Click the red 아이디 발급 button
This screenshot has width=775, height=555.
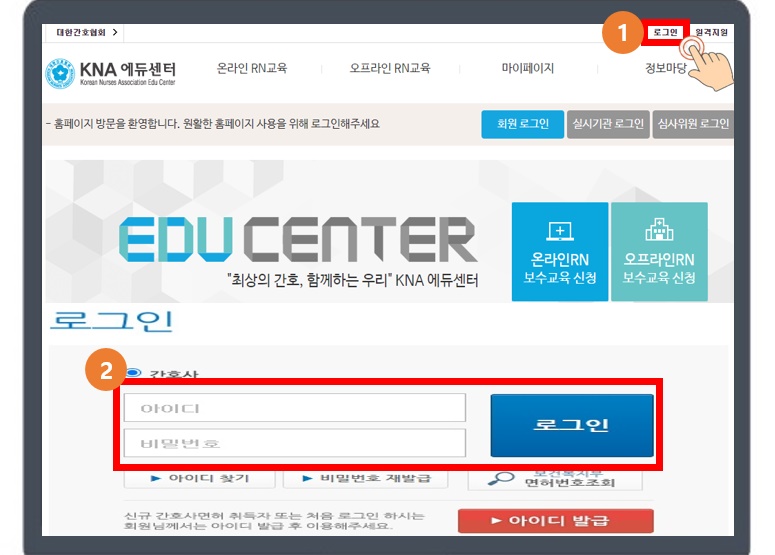coord(556,521)
